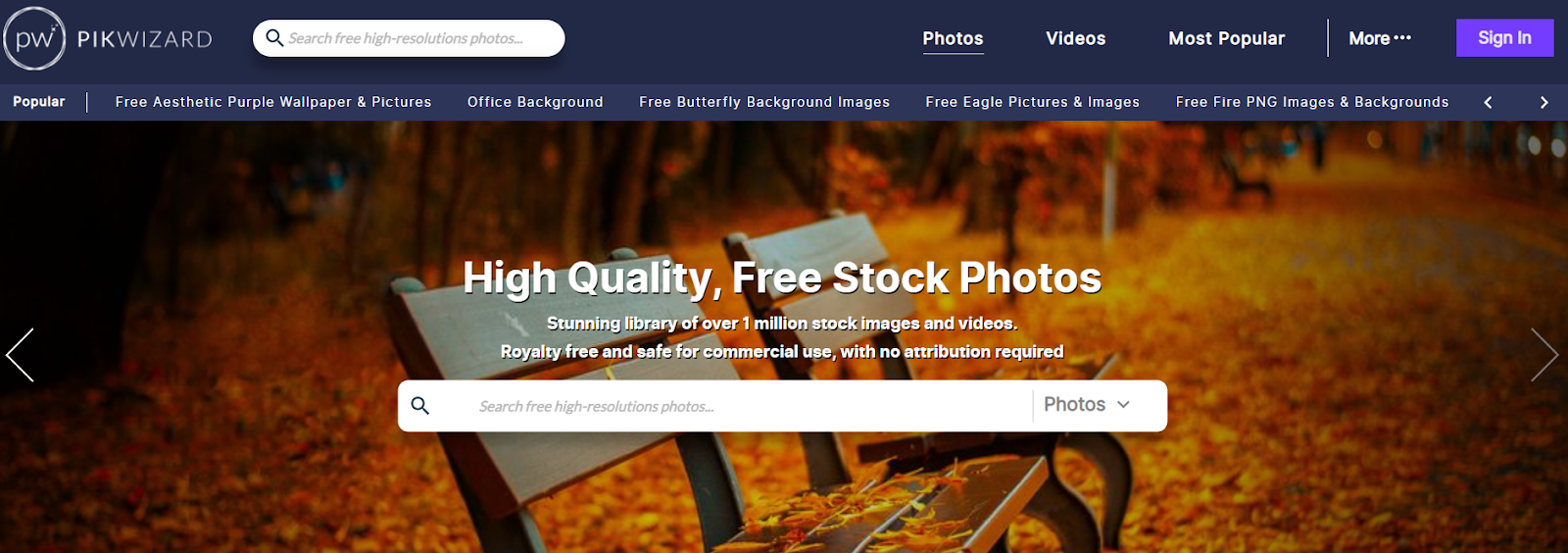The height and width of the screenshot is (553, 1568).
Task: Go to previous hero slide arrow
Action: coord(20,355)
